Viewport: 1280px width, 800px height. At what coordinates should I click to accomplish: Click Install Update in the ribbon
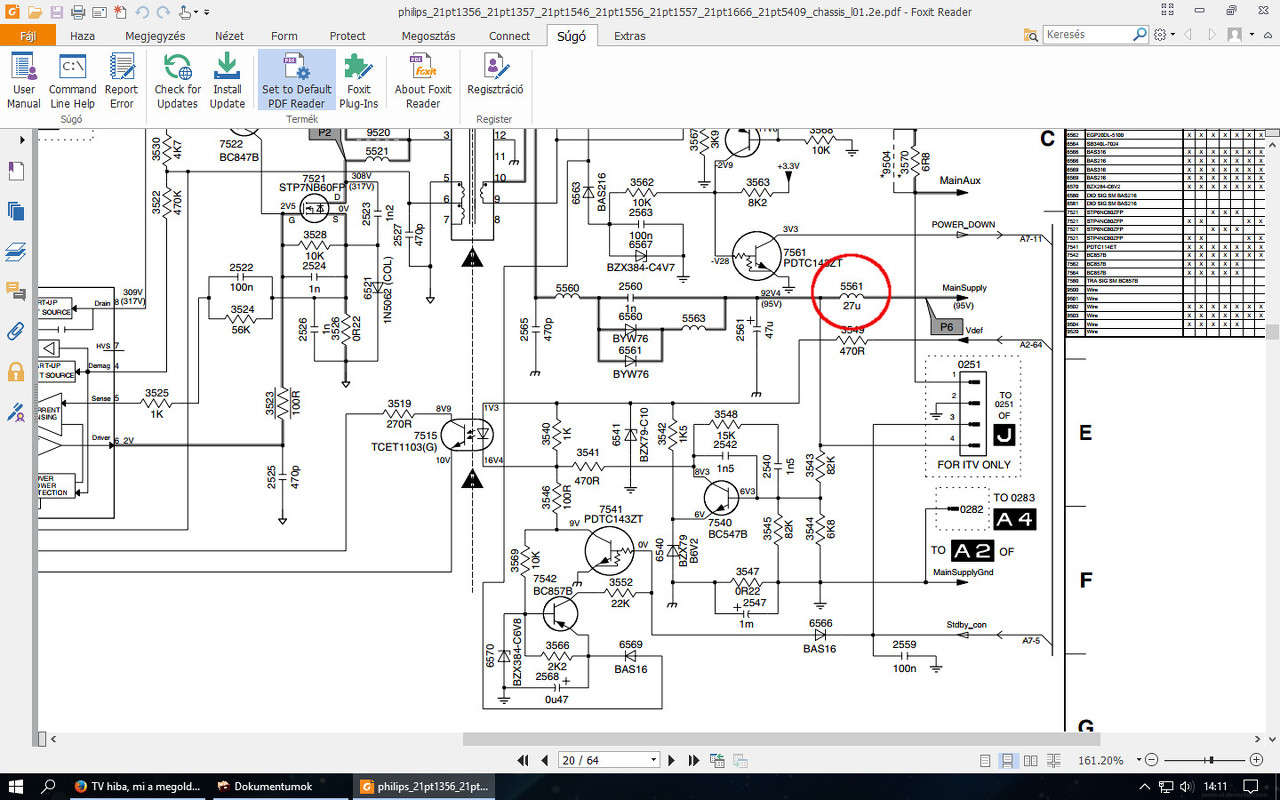227,82
